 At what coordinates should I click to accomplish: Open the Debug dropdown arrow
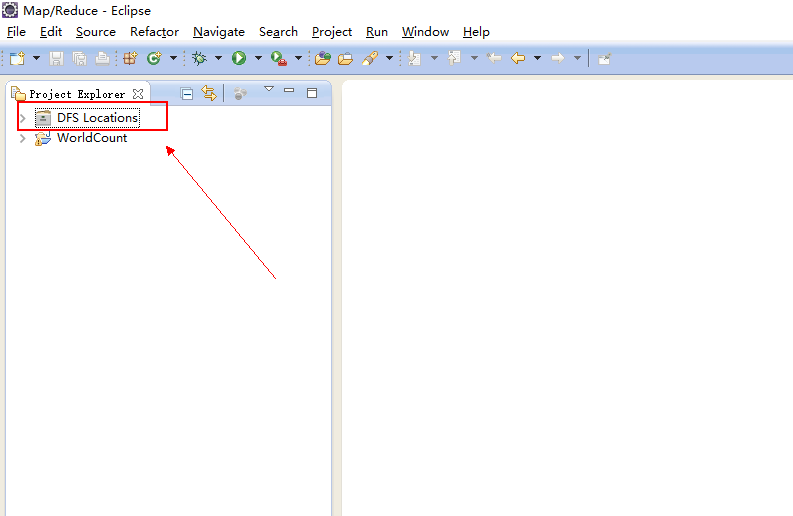coord(218,58)
